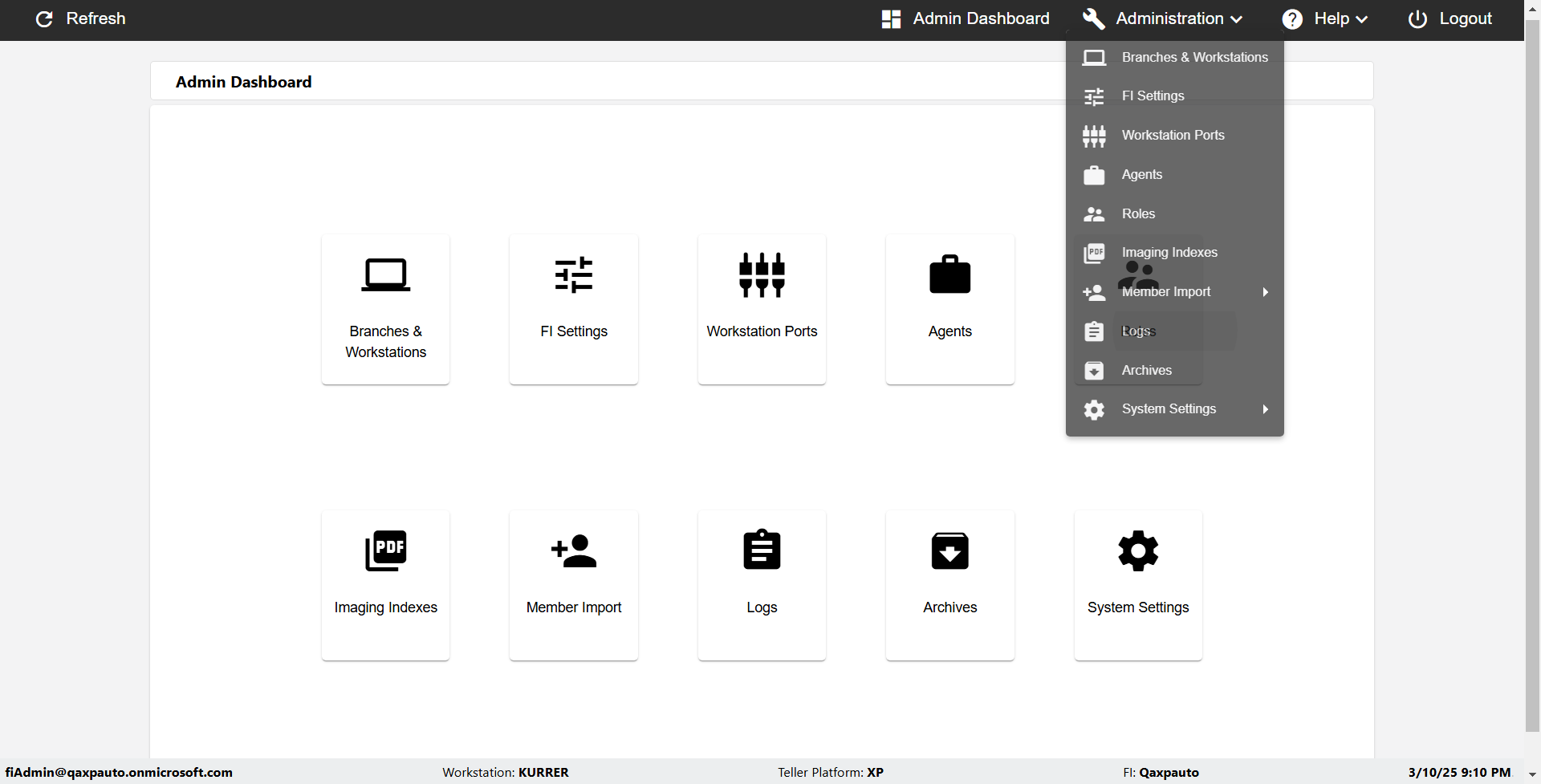Click sliders icon beside FI Settings menu entry

1094,97
